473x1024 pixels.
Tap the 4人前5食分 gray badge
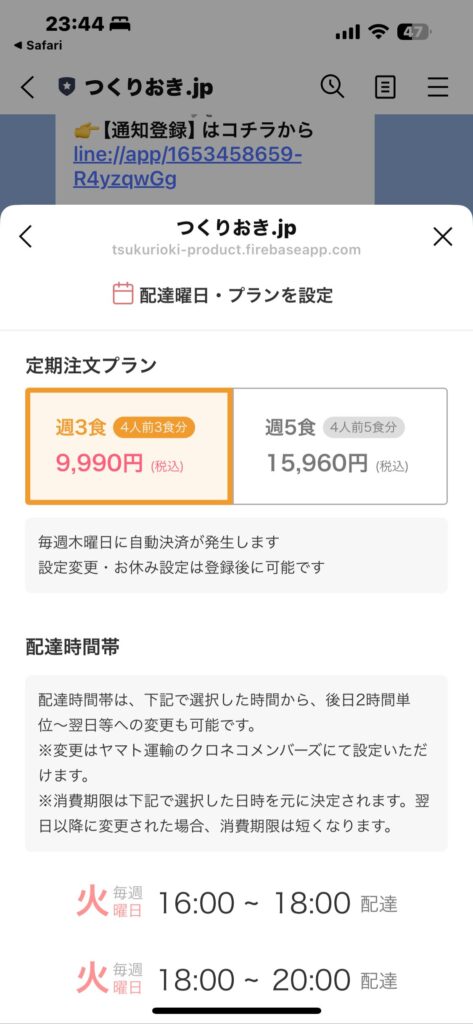click(363, 428)
